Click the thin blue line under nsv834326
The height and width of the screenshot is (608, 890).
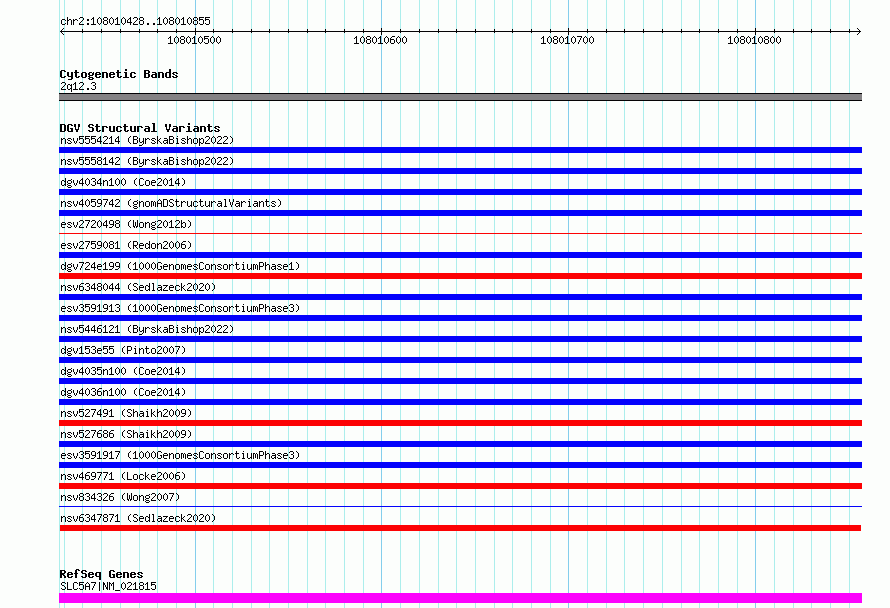click(x=460, y=506)
